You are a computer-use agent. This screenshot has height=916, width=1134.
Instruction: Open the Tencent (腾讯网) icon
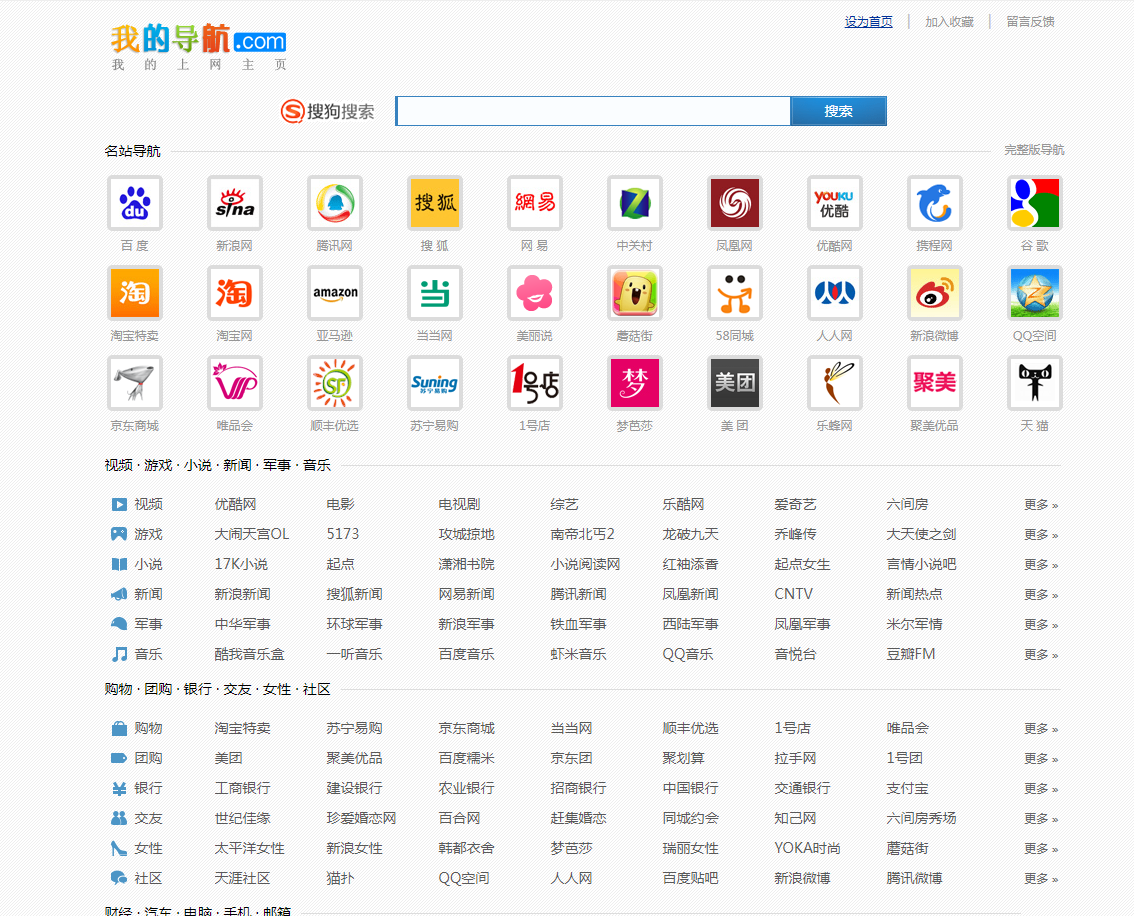click(334, 203)
